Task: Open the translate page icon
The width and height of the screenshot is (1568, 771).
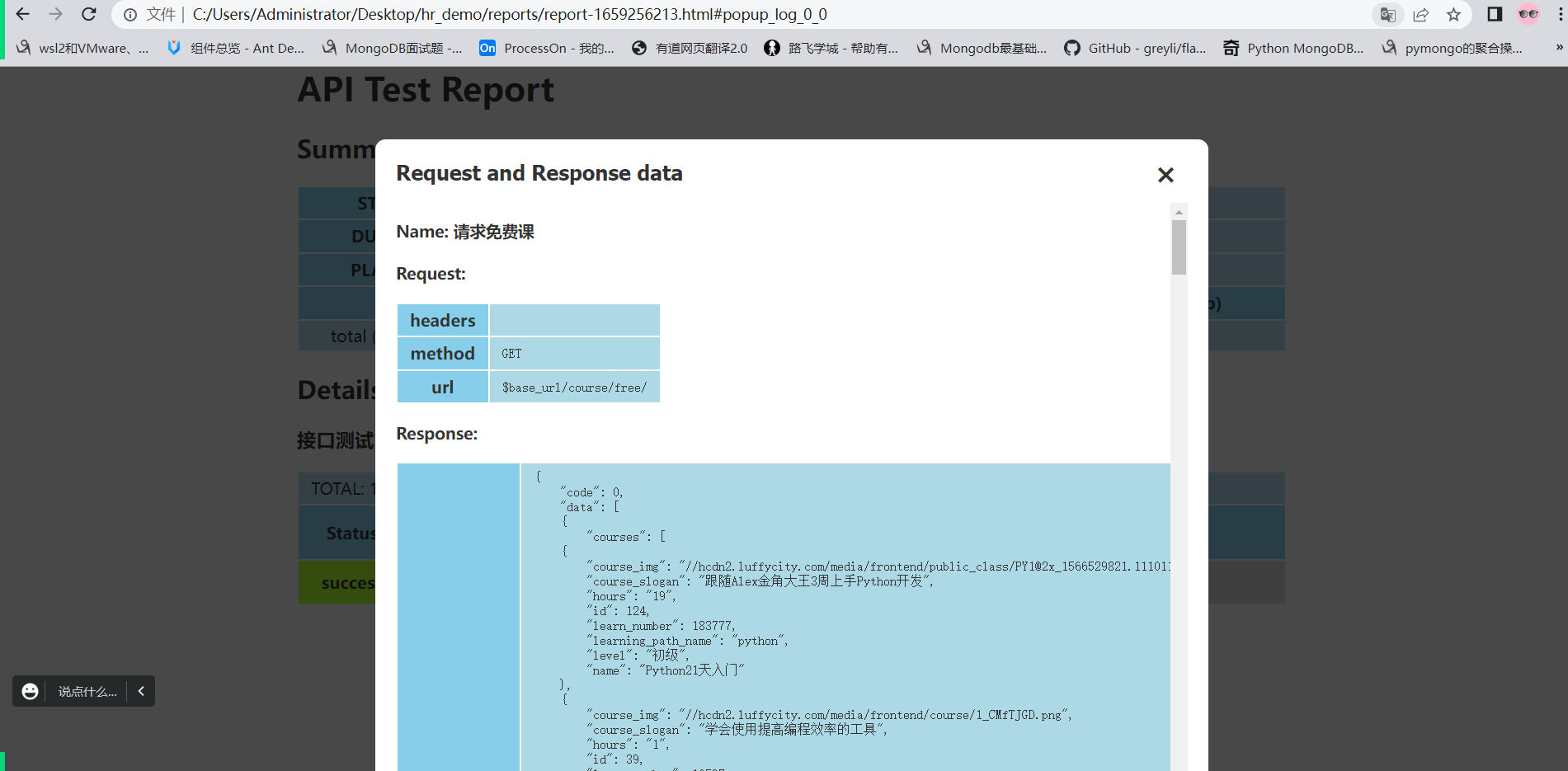Action: click(x=1388, y=15)
